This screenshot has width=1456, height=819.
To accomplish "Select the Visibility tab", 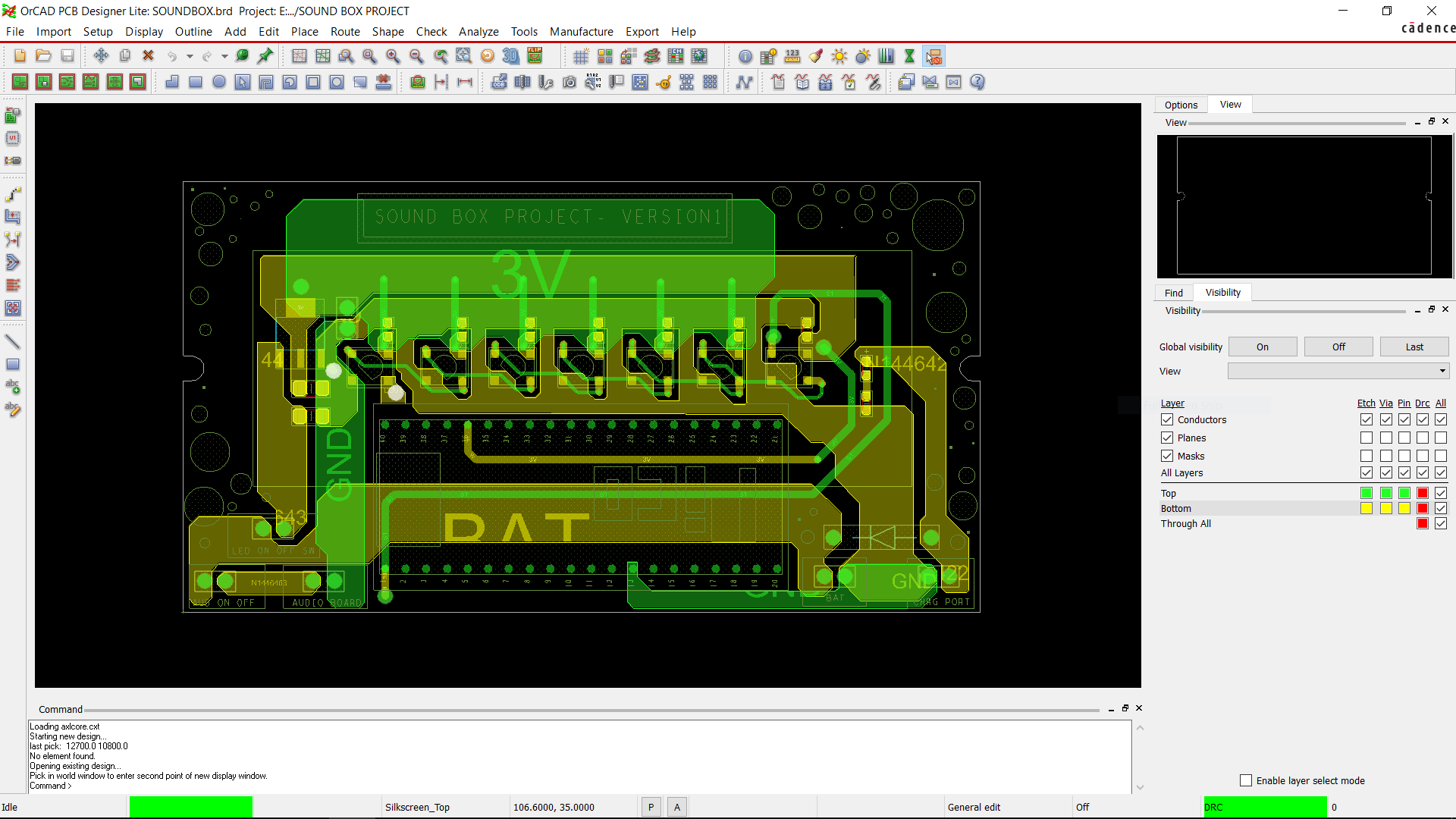I will point(1223,292).
